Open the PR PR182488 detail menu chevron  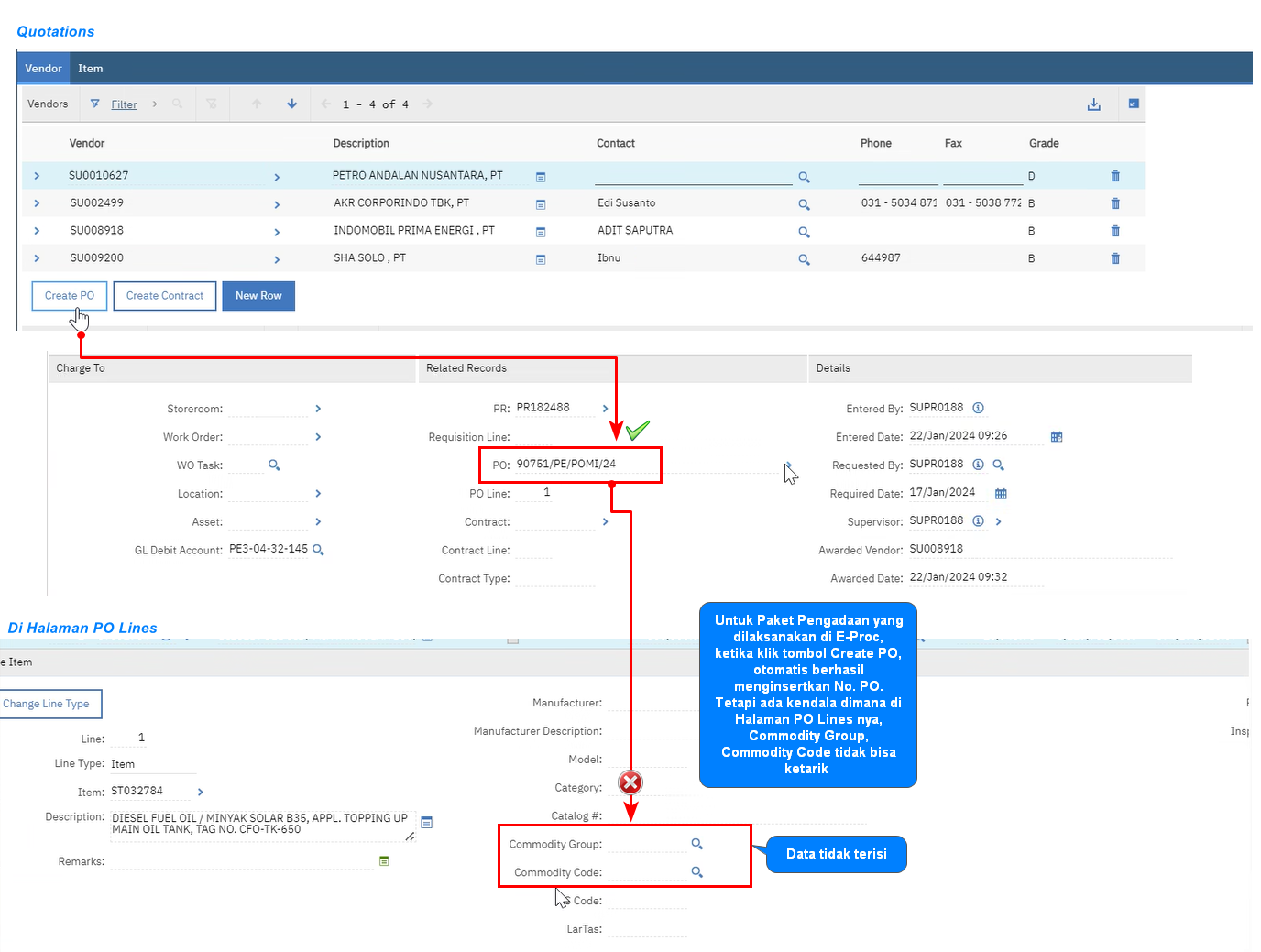pos(605,409)
